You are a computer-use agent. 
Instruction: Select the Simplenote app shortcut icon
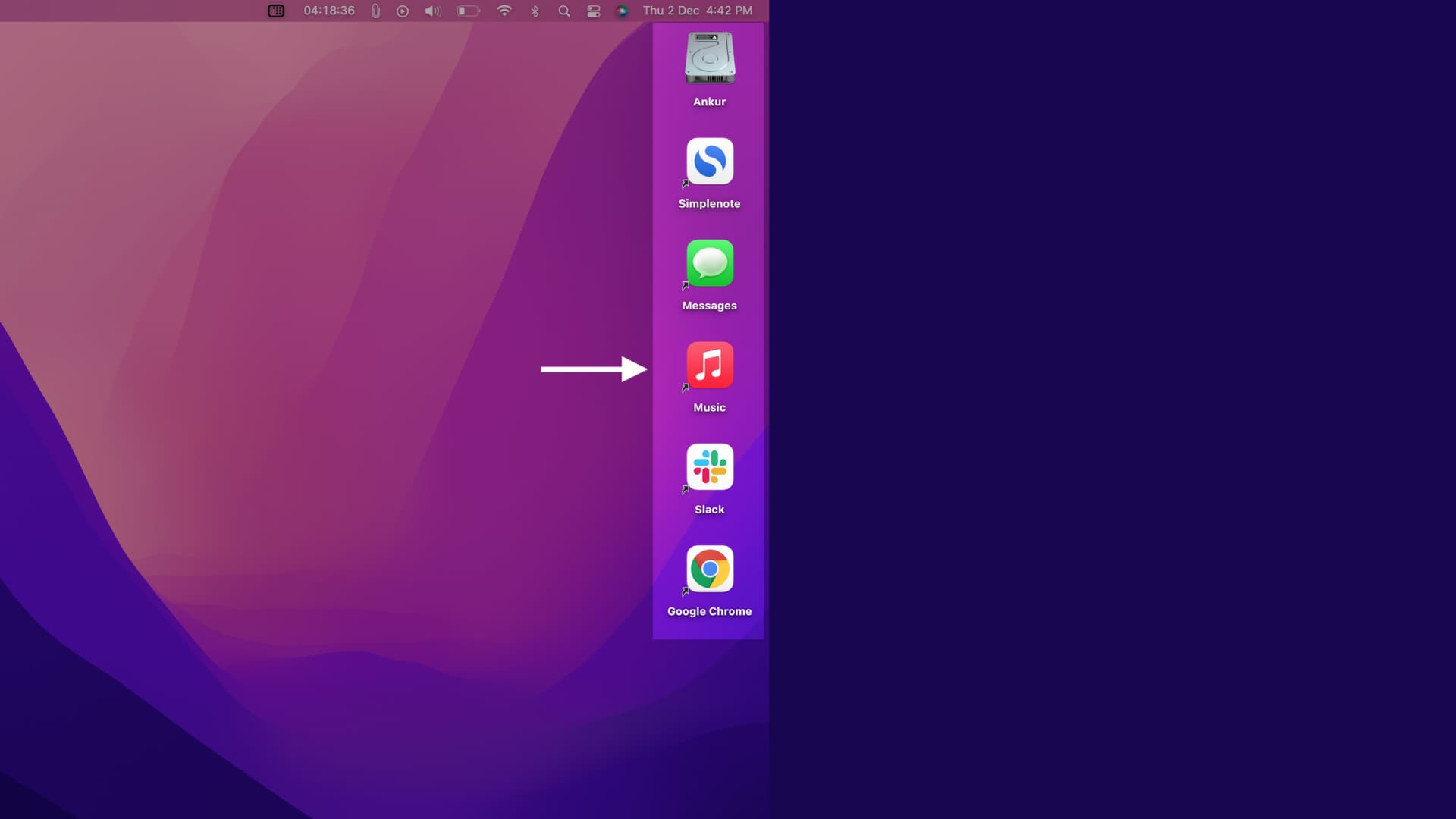point(710,161)
